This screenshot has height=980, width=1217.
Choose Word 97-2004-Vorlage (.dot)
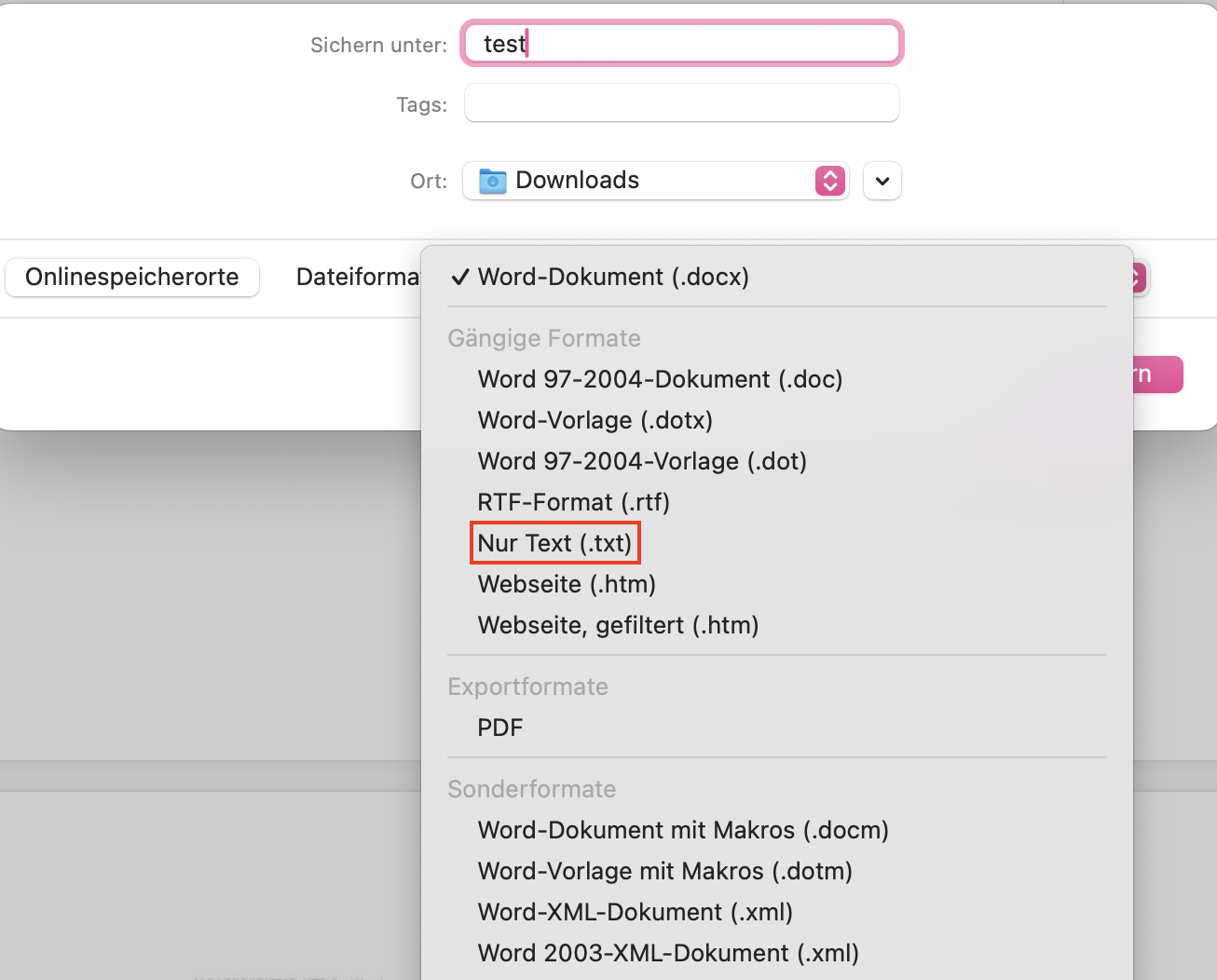pos(777,461)
